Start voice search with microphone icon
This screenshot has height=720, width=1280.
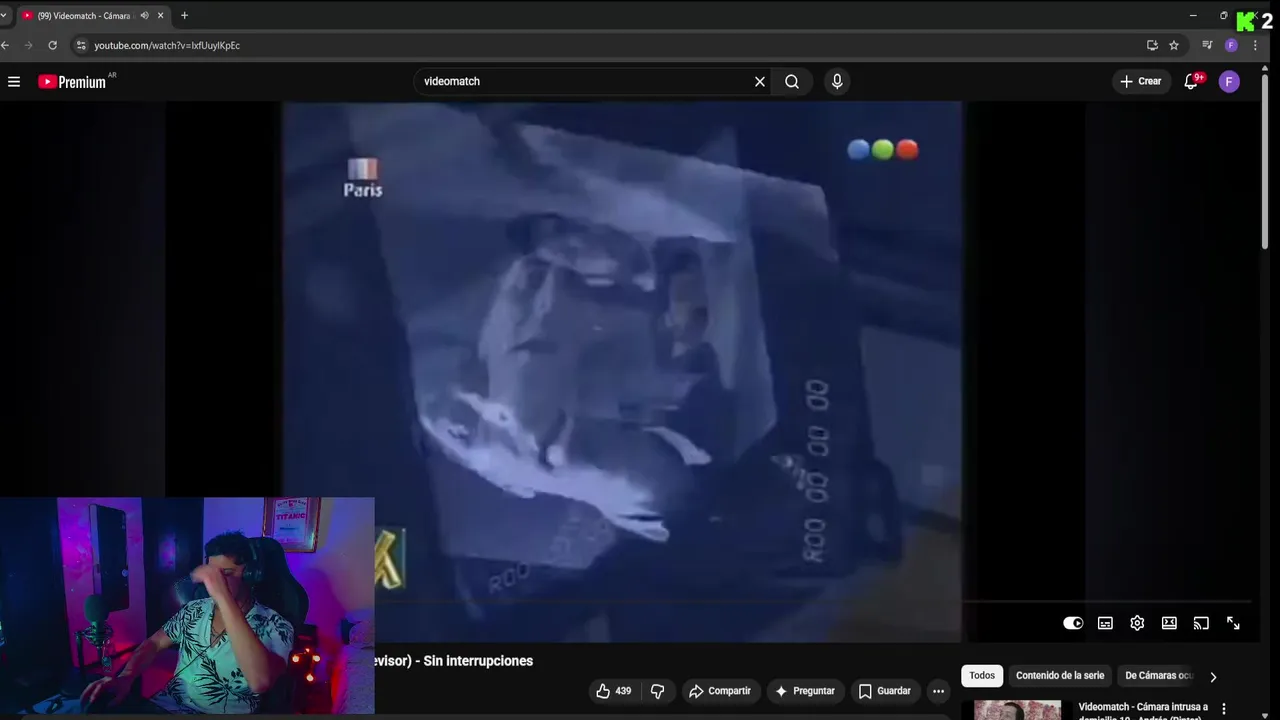tap(837, 82)
